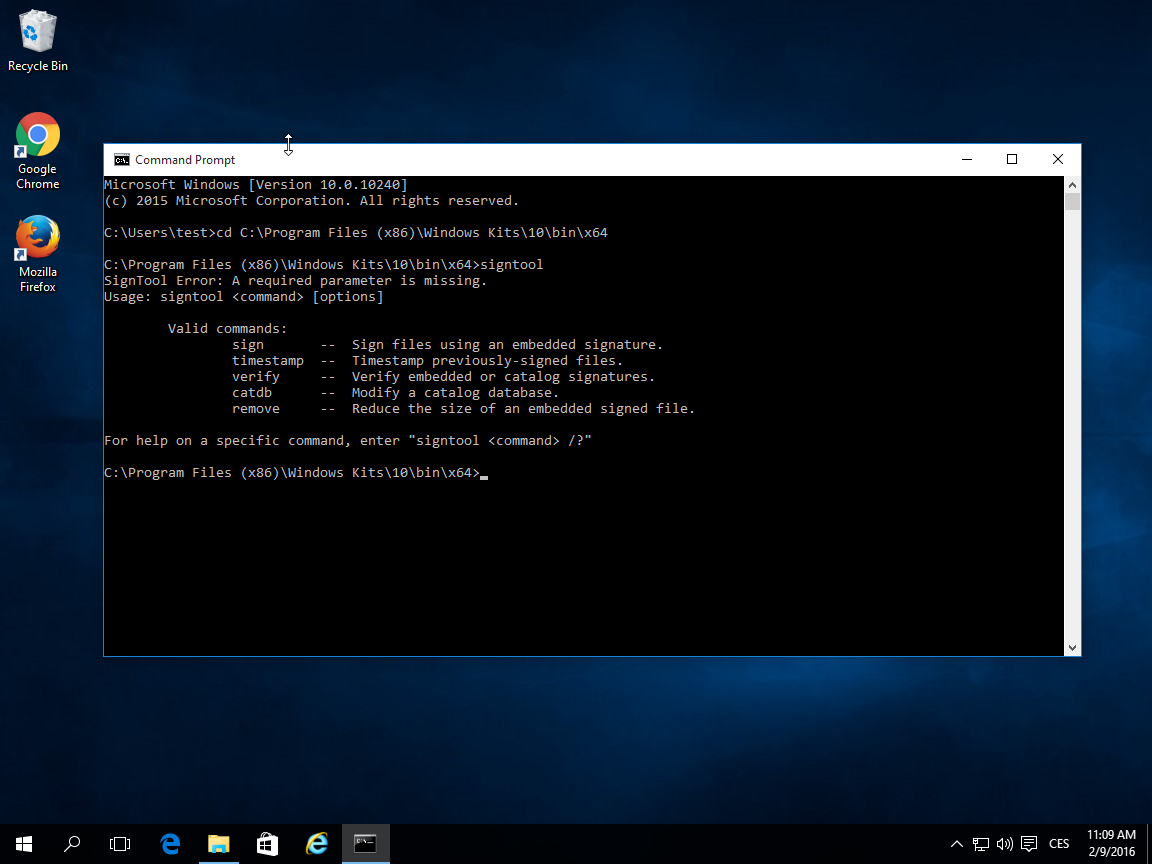This screenshot has width=1152, height=864.
Task: Open File Explorer from taskbar
Action: pos(219,844)
